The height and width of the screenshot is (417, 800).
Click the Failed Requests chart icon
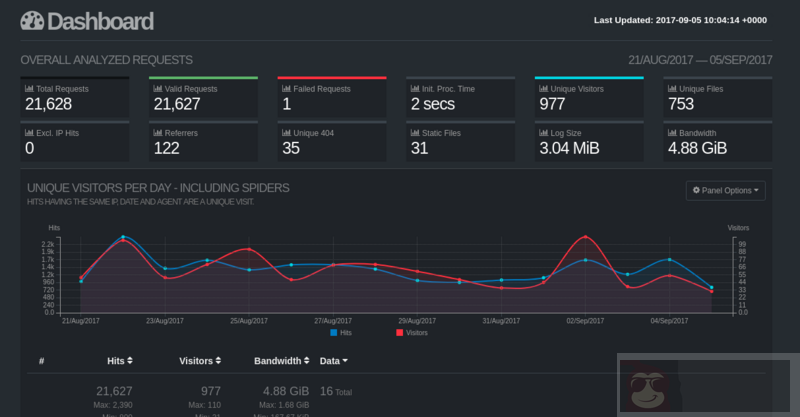[x=285, y=89]
